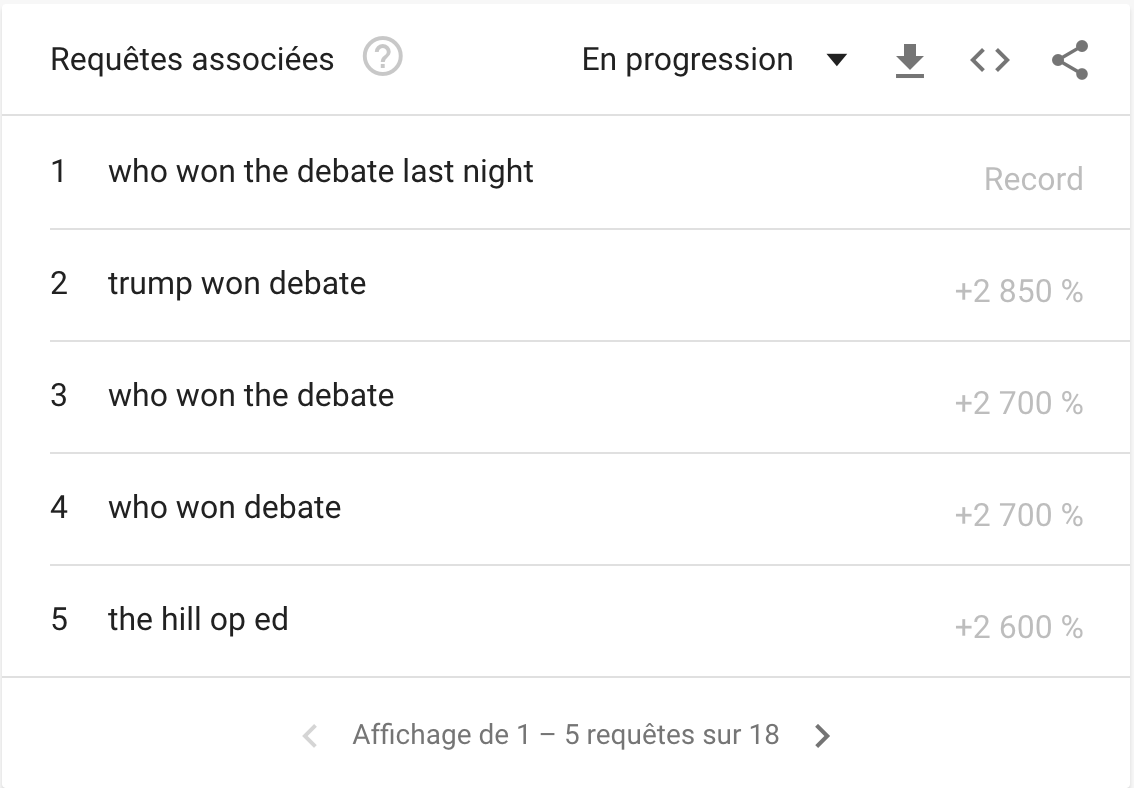Click the "+2 850 %" growth value

coord(1018,291)
